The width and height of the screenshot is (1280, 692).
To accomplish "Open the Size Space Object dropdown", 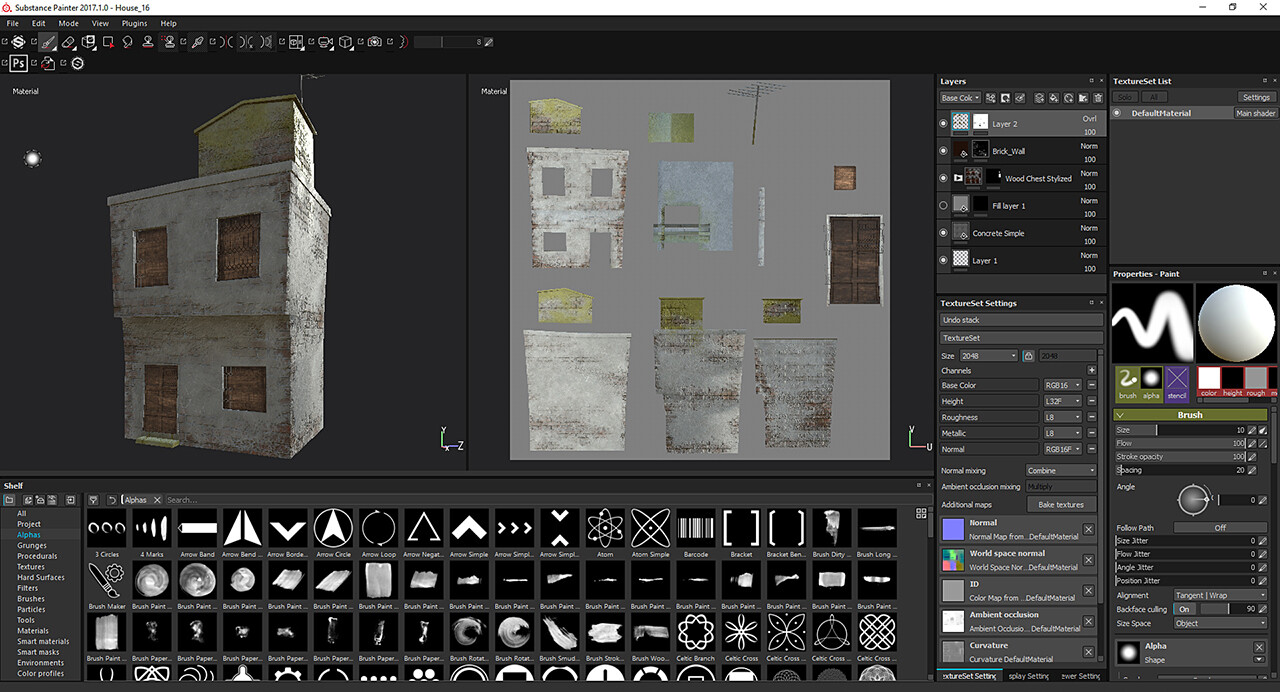I will (x=1220, y=623).
